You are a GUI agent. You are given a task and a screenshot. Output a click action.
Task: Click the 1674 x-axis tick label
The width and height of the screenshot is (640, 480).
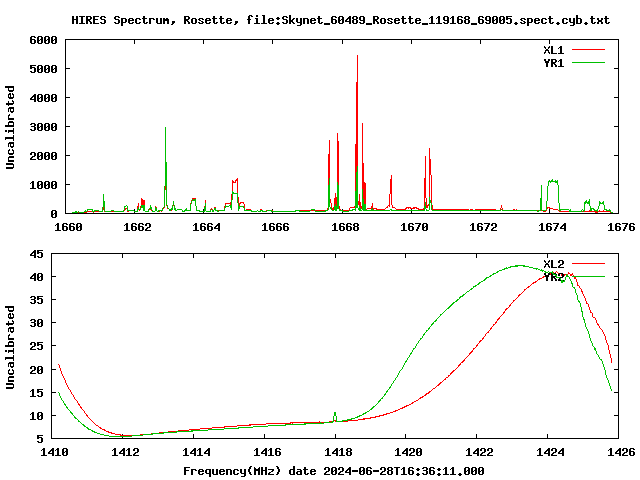pos(552,227)
